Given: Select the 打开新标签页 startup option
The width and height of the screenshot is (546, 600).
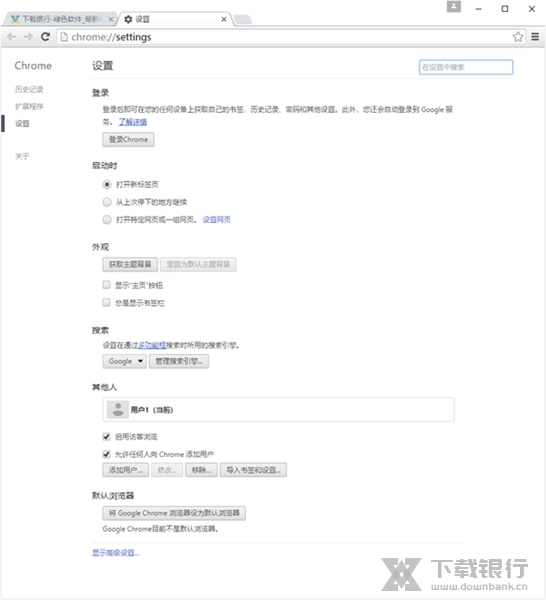Looking at the screenshot, I should click(107, 184).
